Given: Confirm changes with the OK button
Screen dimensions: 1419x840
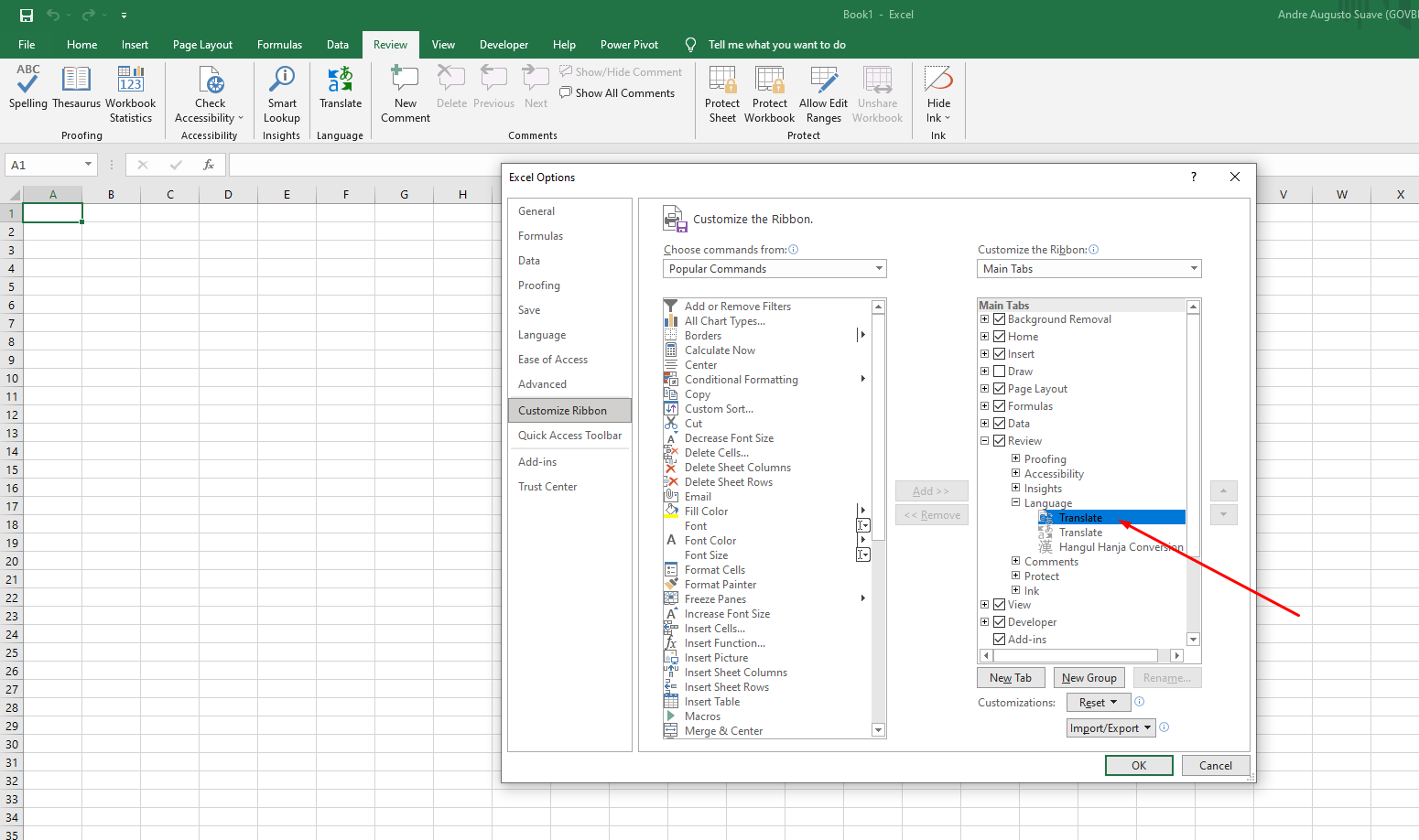Looking at the screenshot, I should tap(1138, 765).
